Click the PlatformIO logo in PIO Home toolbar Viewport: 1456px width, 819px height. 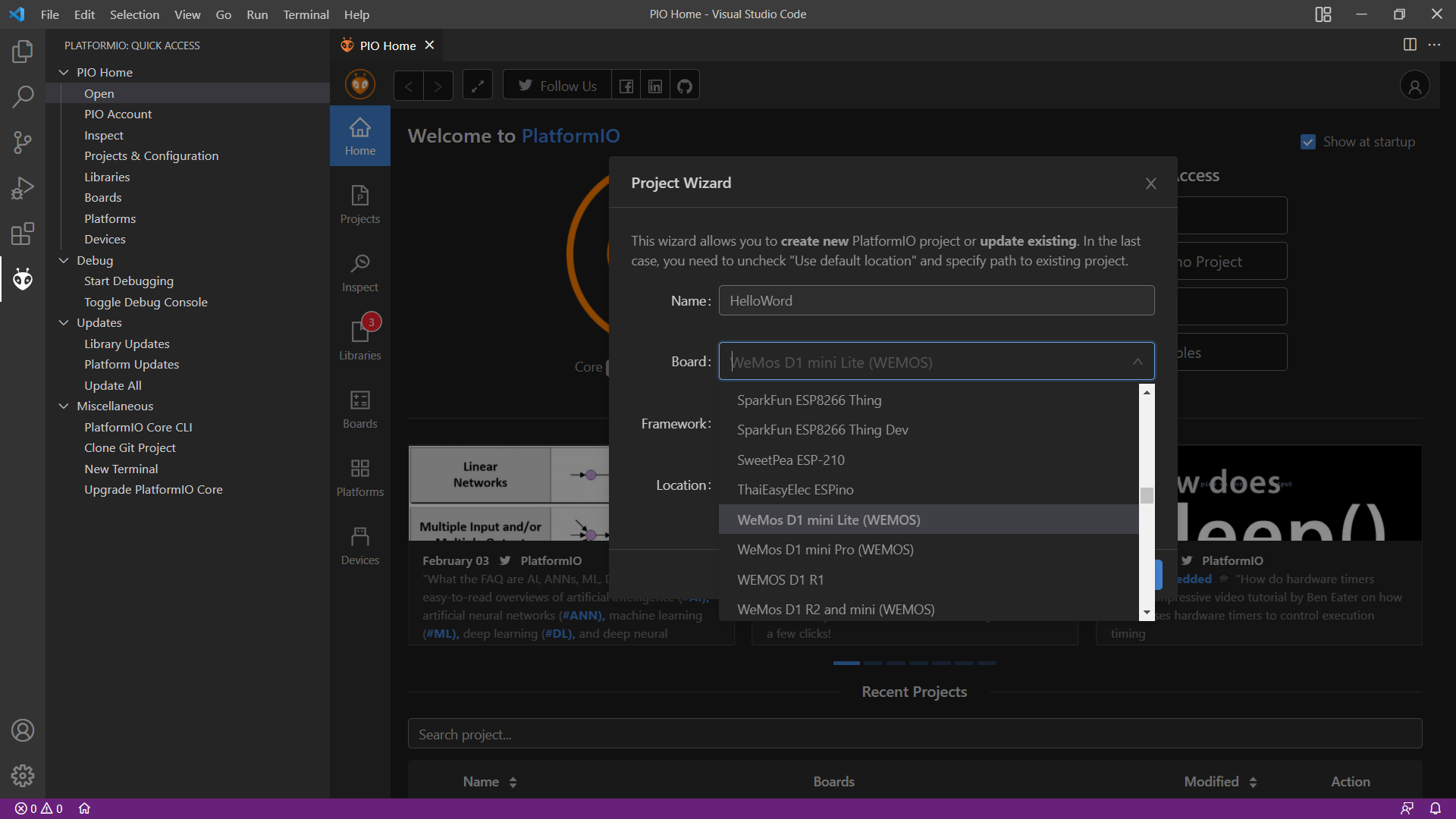[360, 85]
